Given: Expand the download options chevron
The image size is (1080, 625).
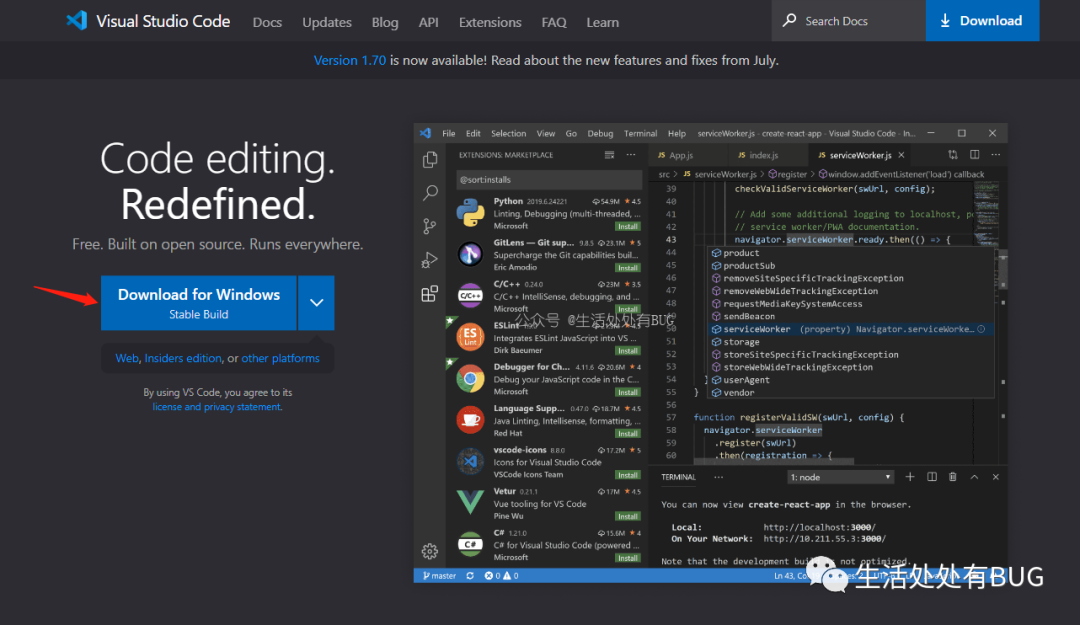Looking at the screenshot, I should coord(316,303).
